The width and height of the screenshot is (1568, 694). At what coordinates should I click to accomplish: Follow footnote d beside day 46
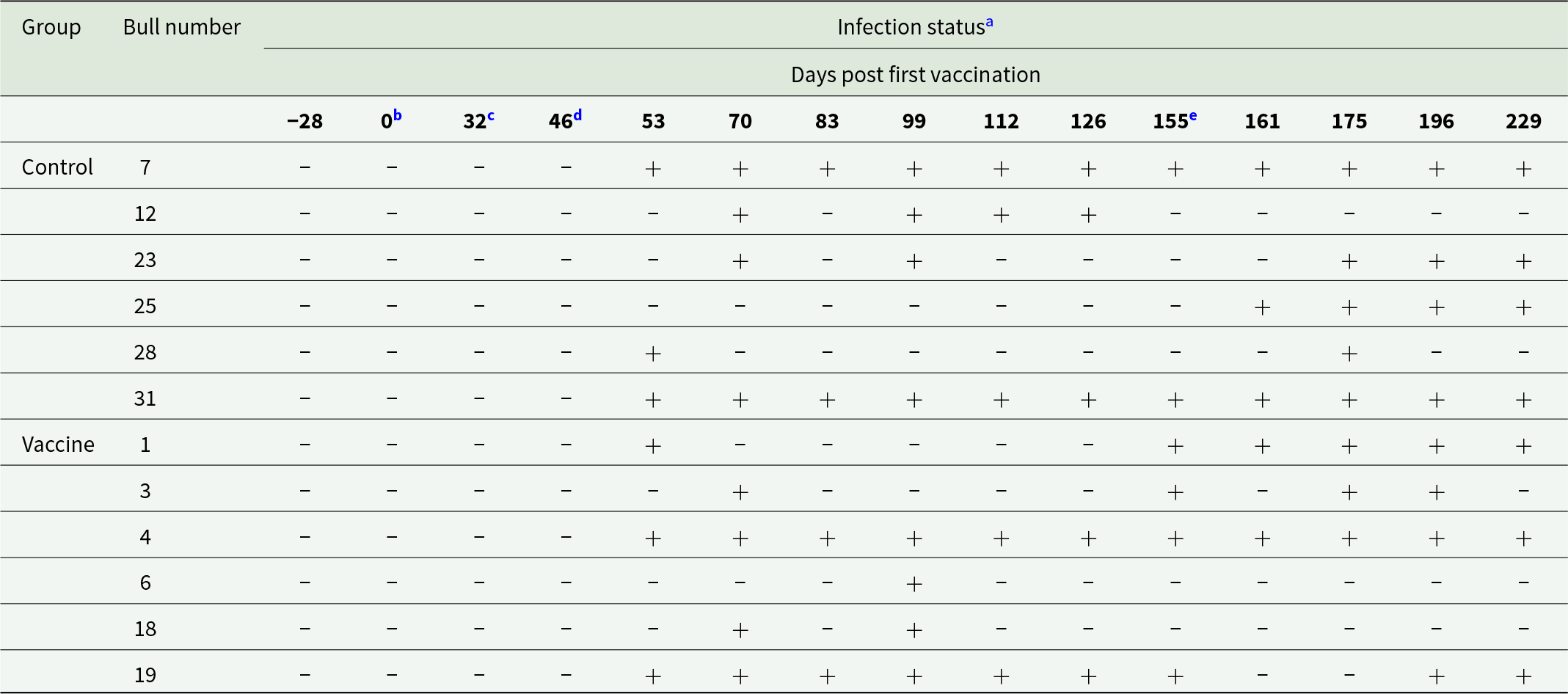(577, 115)
